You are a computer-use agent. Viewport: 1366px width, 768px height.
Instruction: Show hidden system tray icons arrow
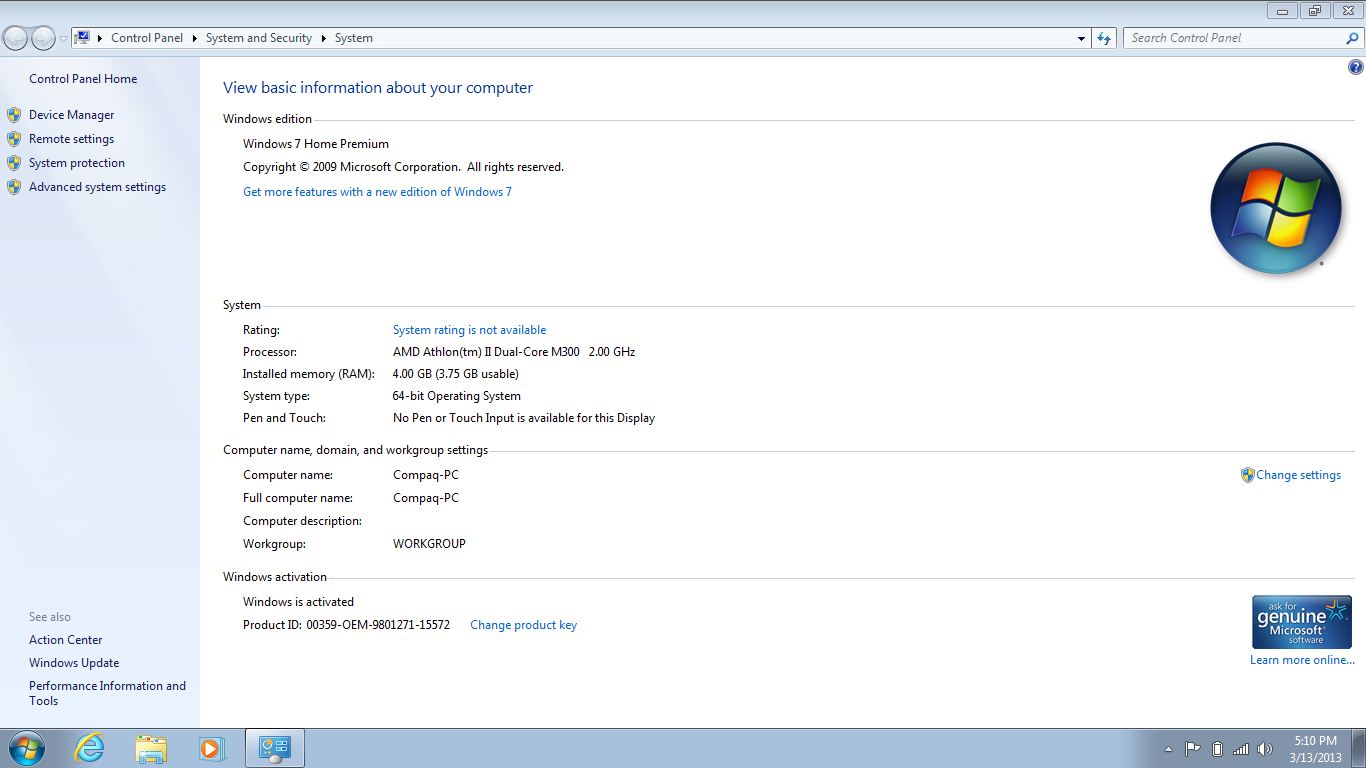pyautogui.click(x=1168, y=749)
